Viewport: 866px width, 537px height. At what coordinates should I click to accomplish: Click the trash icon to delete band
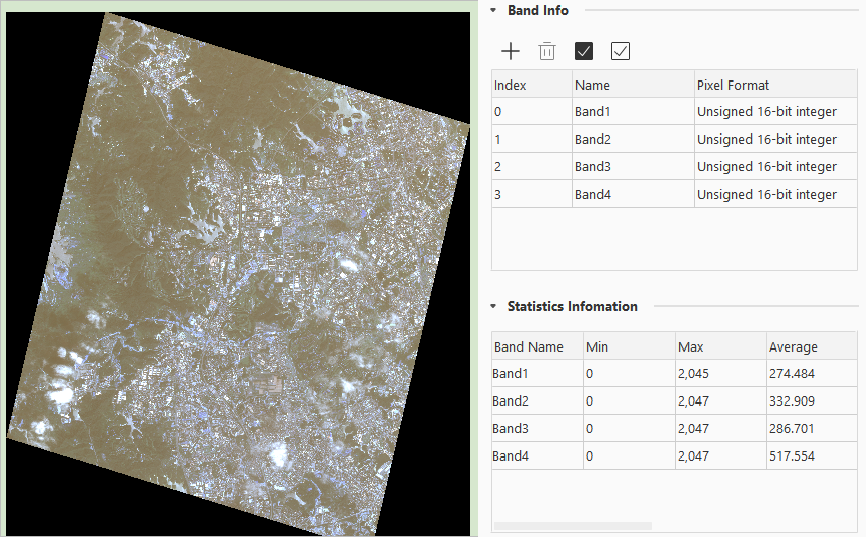pos(547,51)
